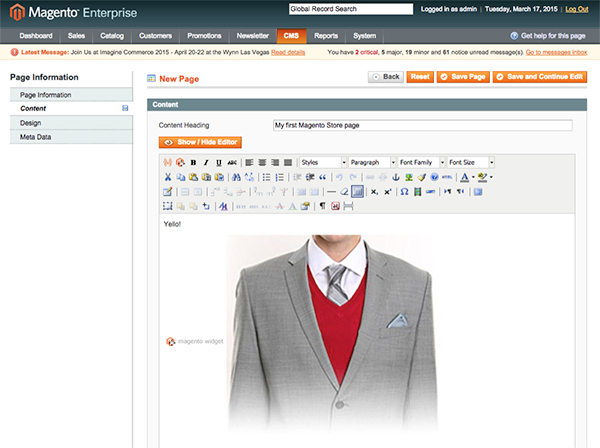Toggle bold formatting

click(193, 162)
